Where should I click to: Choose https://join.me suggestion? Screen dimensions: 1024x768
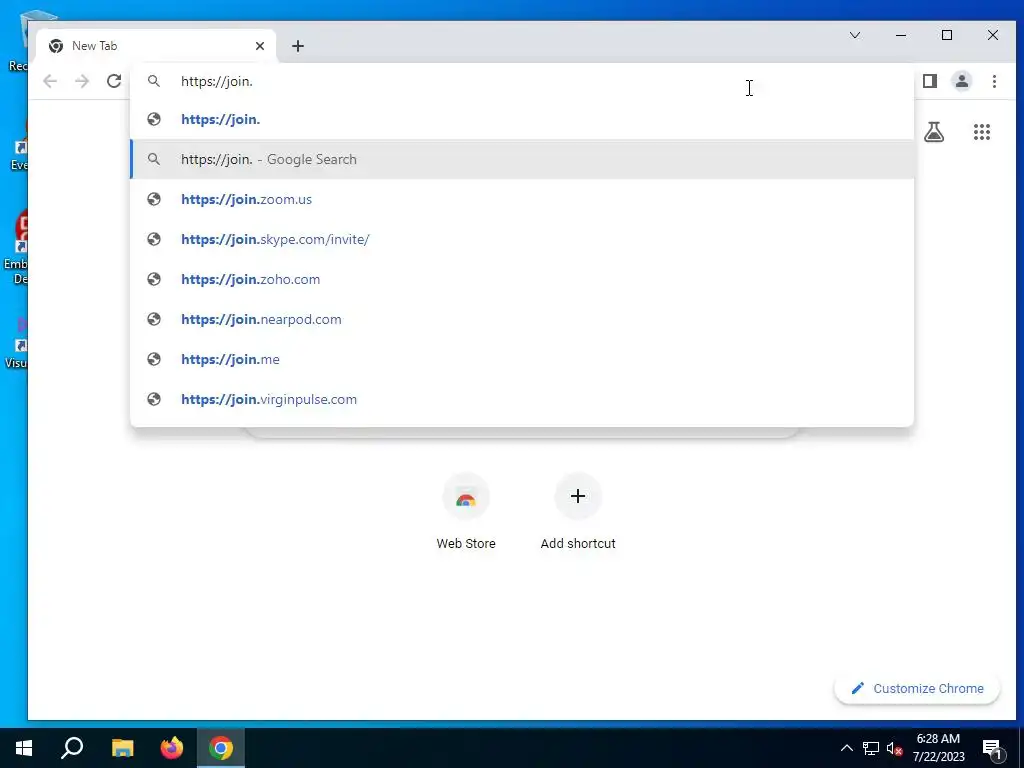[522, 359]
